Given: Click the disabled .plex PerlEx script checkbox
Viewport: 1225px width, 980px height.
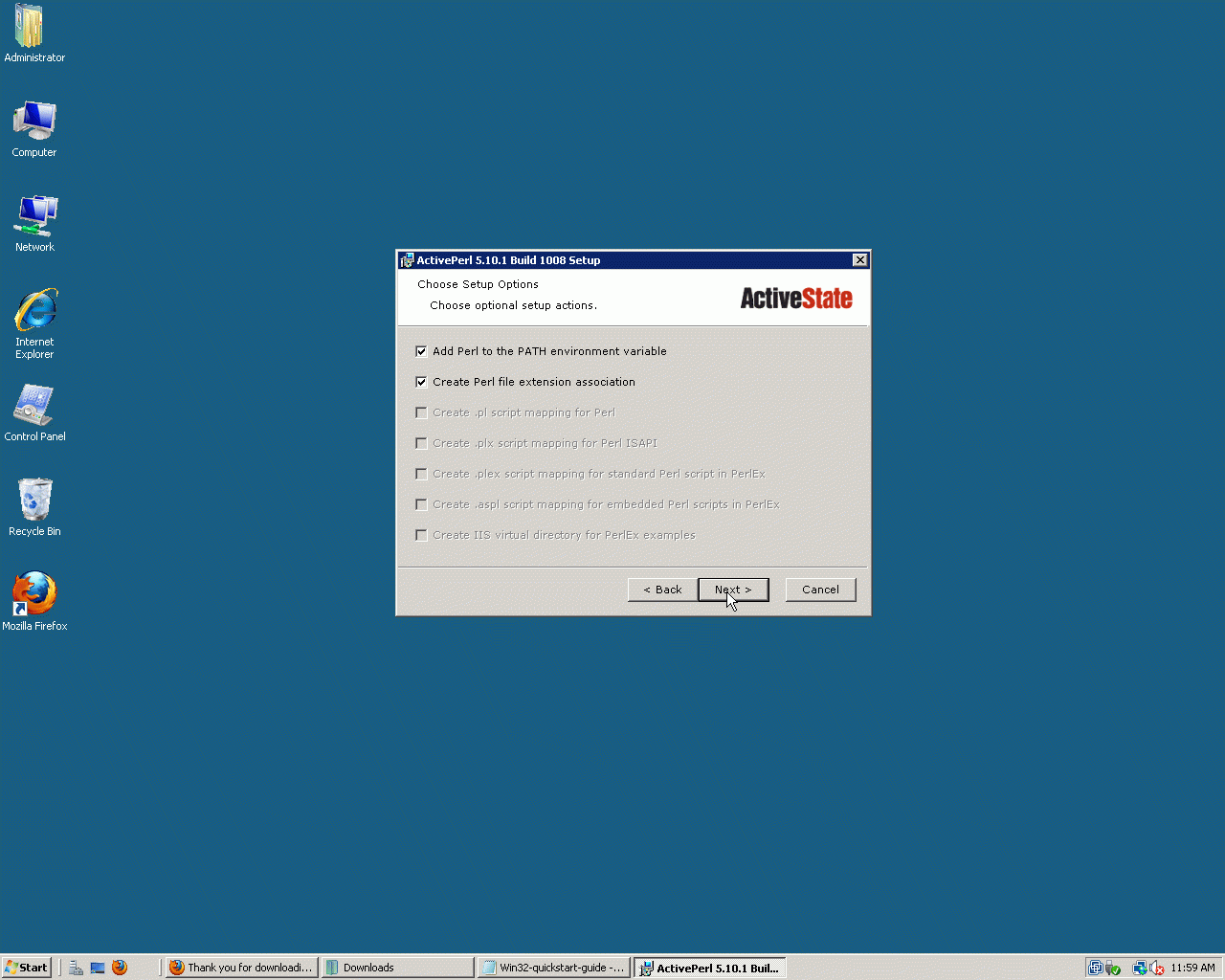Looking at the screenshot, I should click(421, 474).
